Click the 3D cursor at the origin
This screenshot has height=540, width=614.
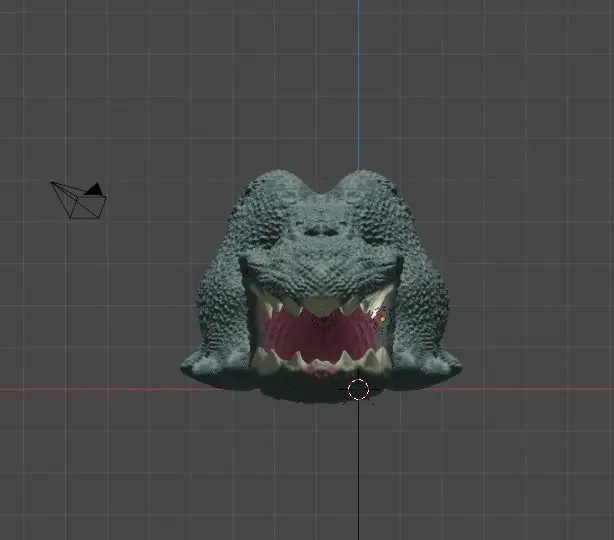[358, 390]
